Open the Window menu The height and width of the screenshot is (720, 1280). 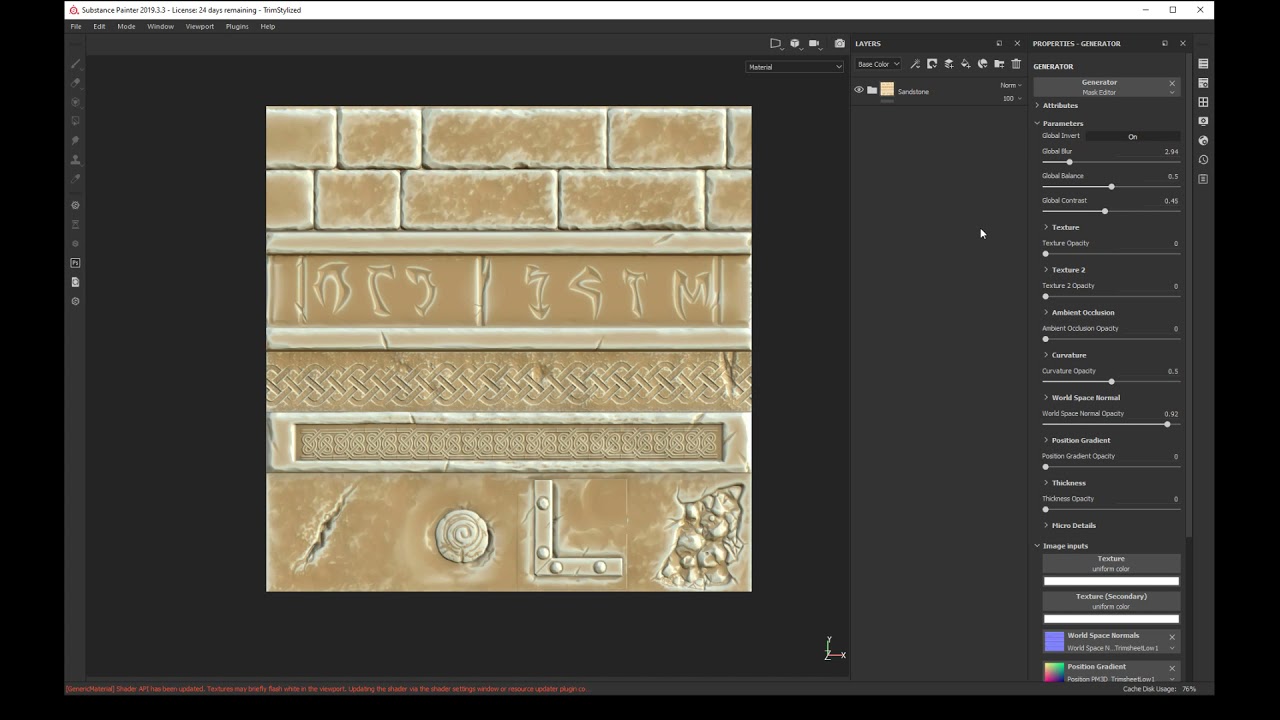(160, 26)
